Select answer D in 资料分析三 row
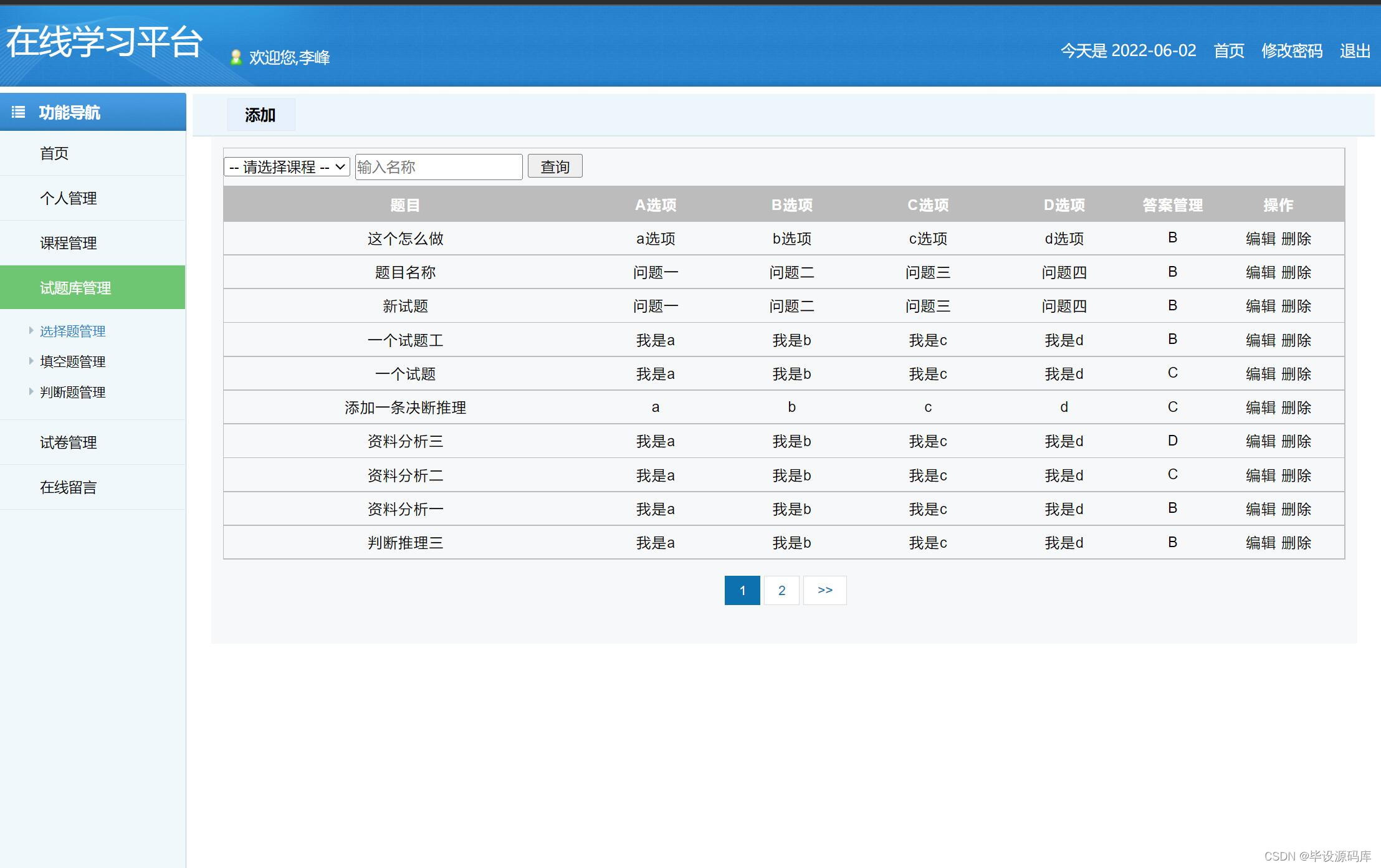The image size is (1381, 868). pyautogui.click(x=1172, y=441)
